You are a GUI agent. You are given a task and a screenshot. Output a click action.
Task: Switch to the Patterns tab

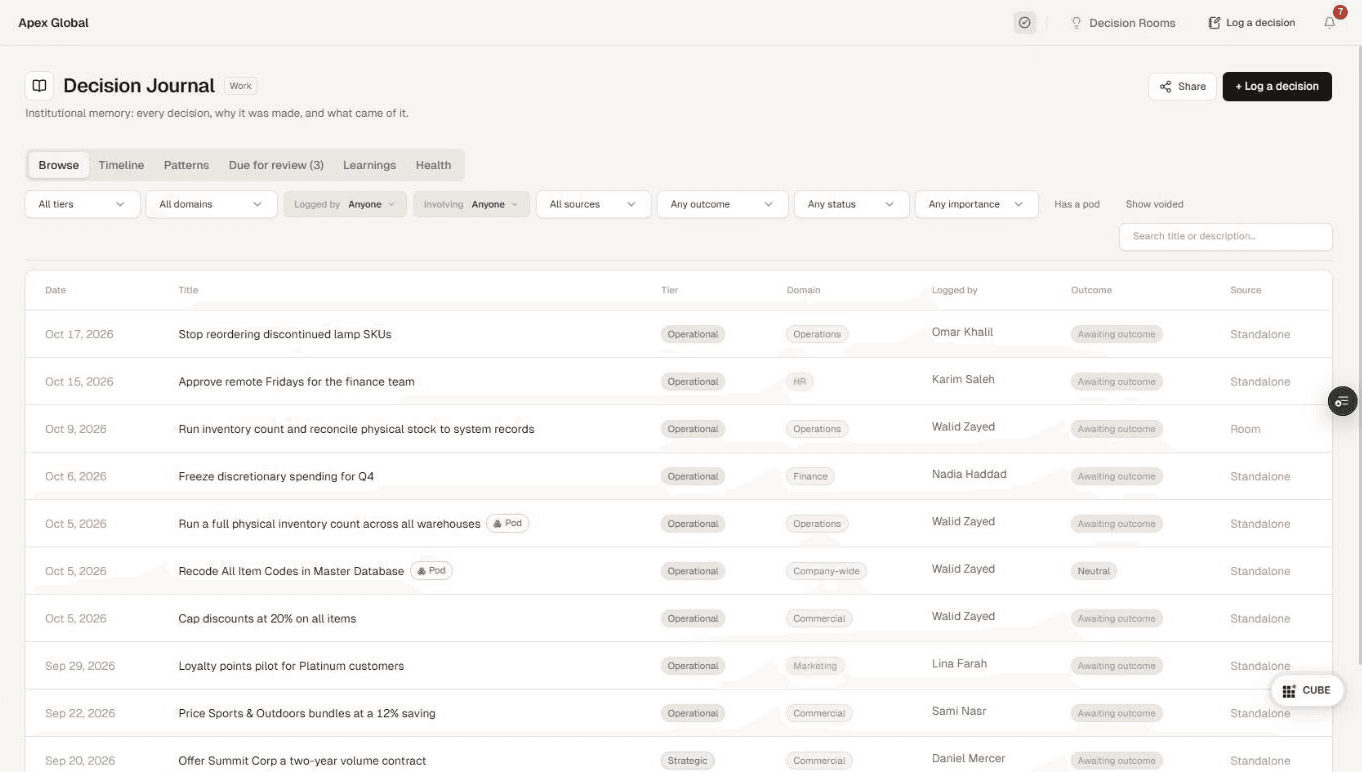tap(186, 165)
